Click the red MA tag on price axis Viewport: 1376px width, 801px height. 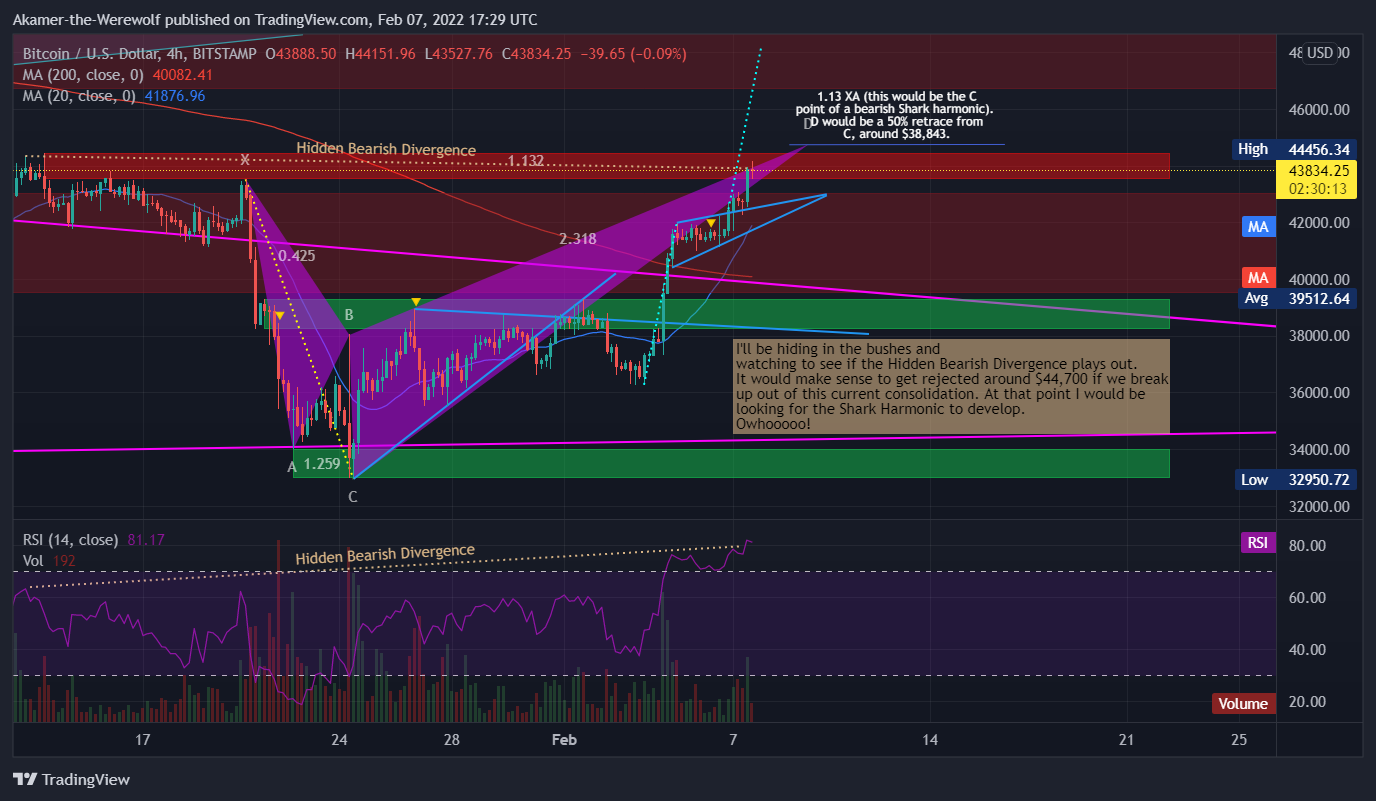[1257, 276]
